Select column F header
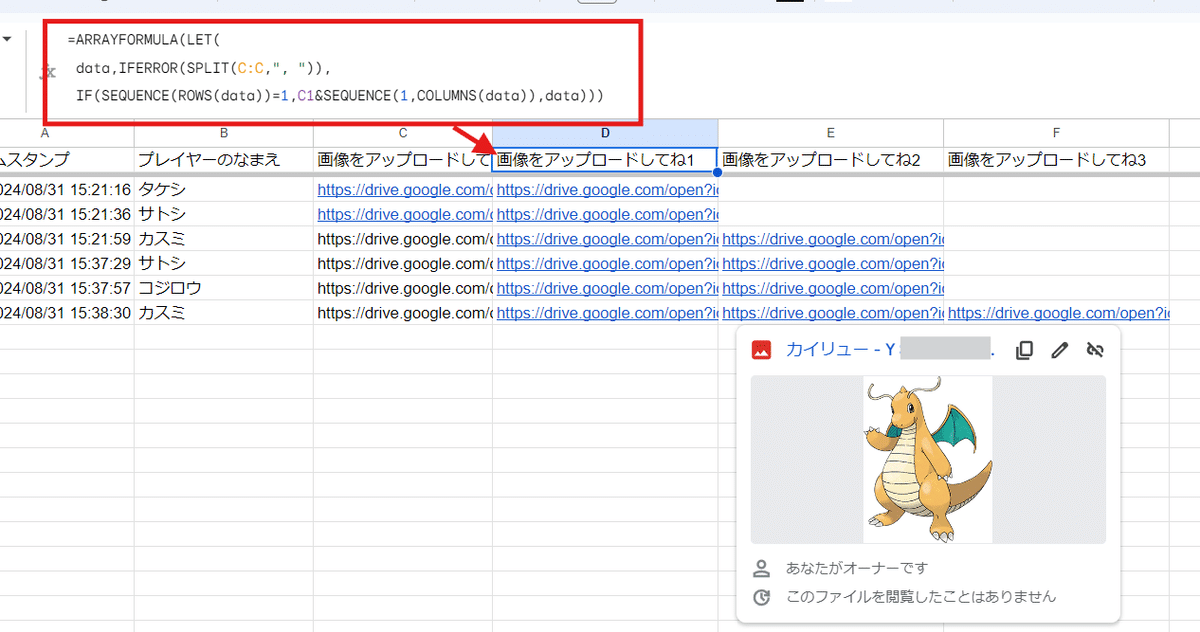This screenshot has height=632, width=1200. 1057,132
